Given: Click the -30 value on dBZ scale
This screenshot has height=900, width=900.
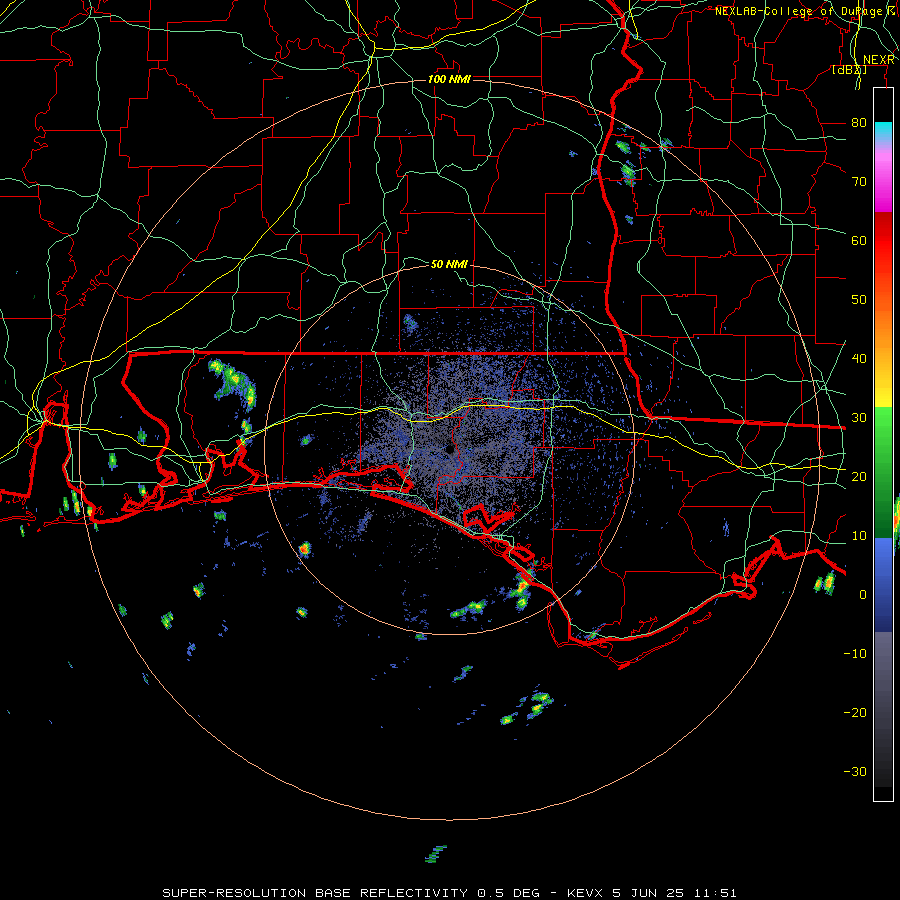Looking at the screenshot, I should click(x=855, y=771).
